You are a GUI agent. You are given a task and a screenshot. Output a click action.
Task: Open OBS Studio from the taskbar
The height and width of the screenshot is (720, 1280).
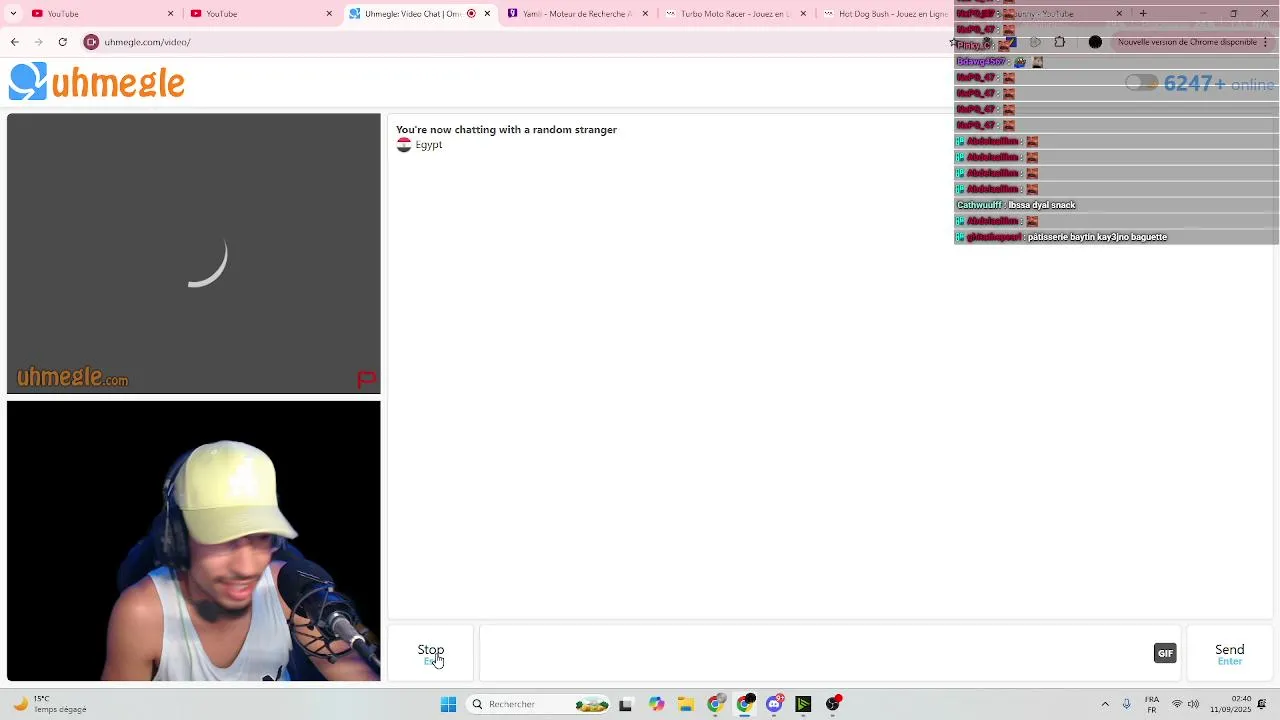833,704
